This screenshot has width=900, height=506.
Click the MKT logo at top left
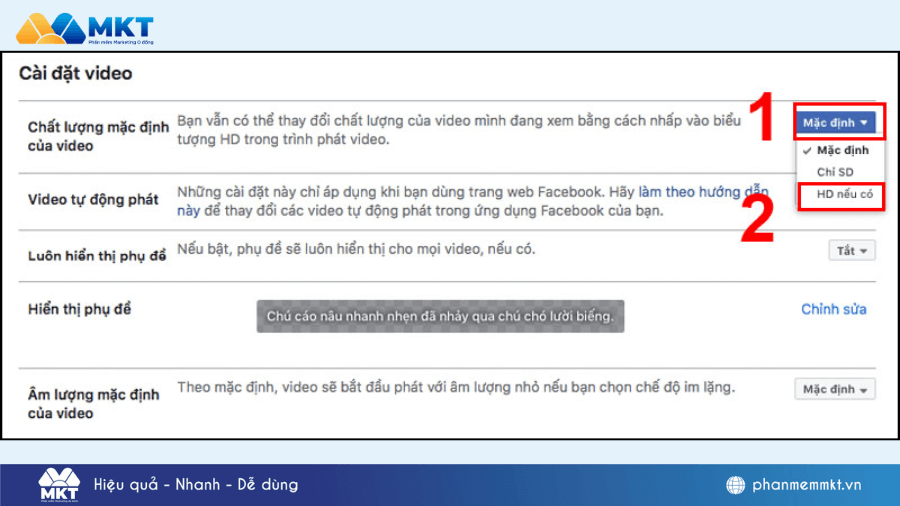pos(85,28)
